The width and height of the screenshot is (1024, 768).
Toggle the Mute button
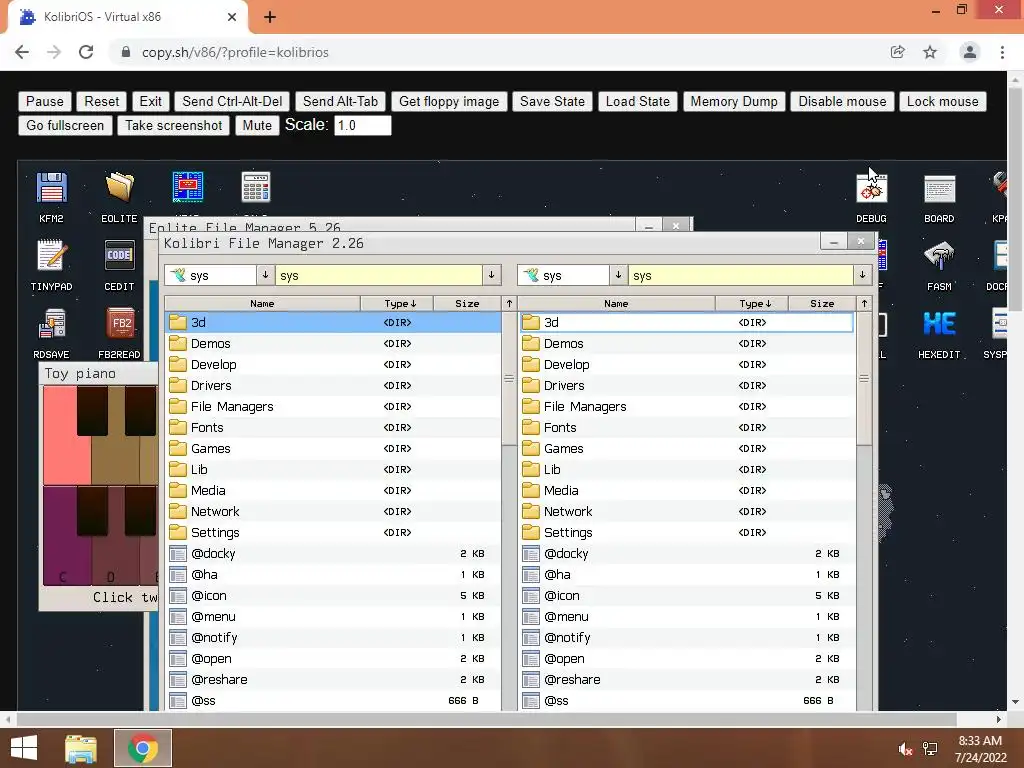(257, 125)
